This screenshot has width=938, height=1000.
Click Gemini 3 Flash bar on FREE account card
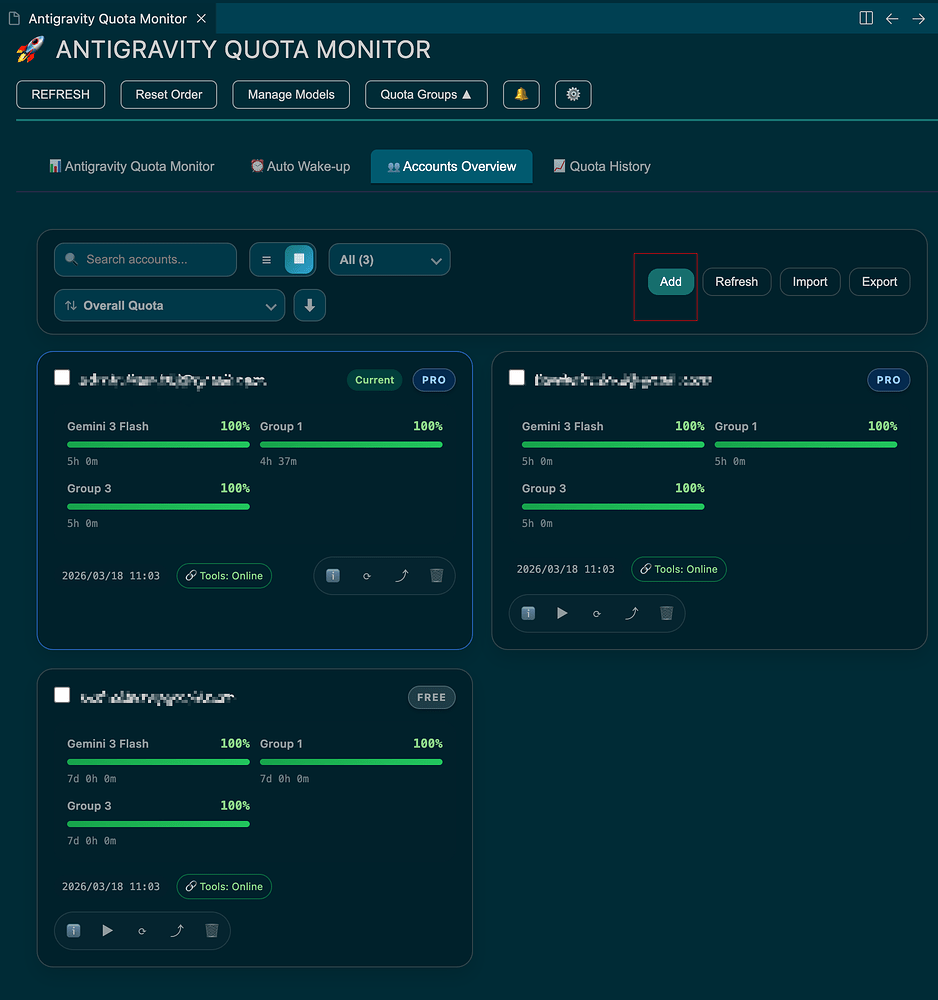click(x=158, y=762)
